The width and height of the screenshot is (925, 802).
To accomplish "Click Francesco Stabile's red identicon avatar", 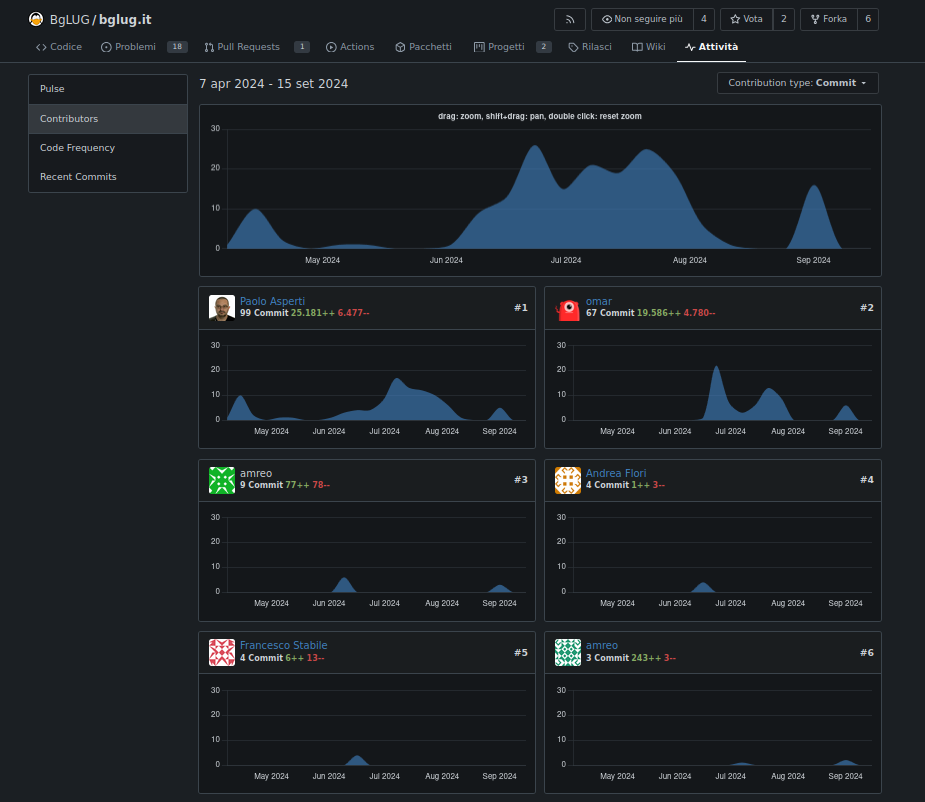I will coord(222,653).
